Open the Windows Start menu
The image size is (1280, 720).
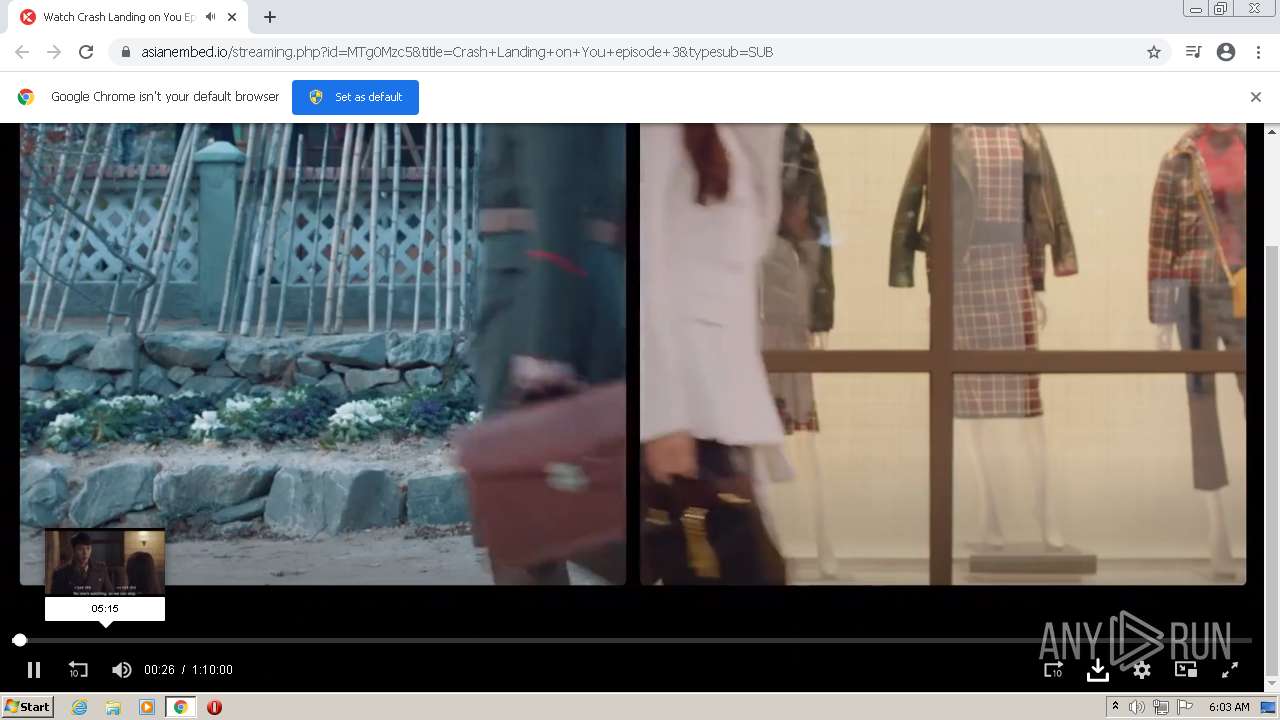click(x=27, y=707)
